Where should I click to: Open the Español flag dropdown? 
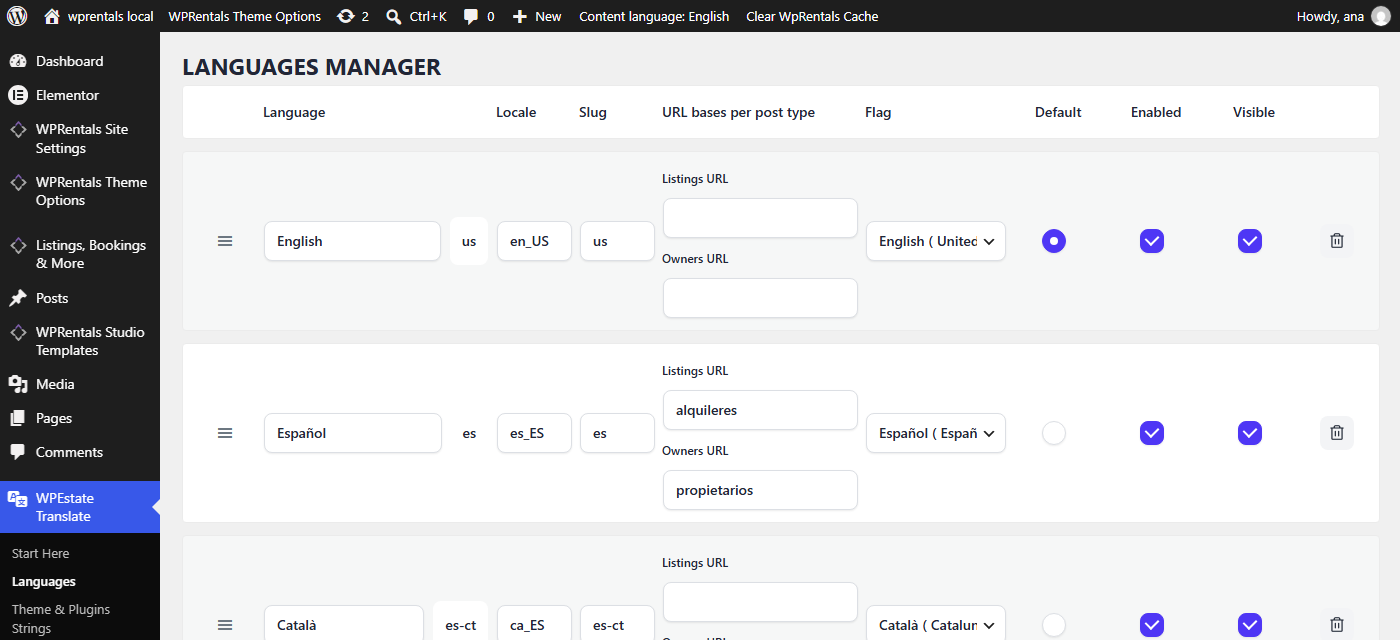pos(936,433)
